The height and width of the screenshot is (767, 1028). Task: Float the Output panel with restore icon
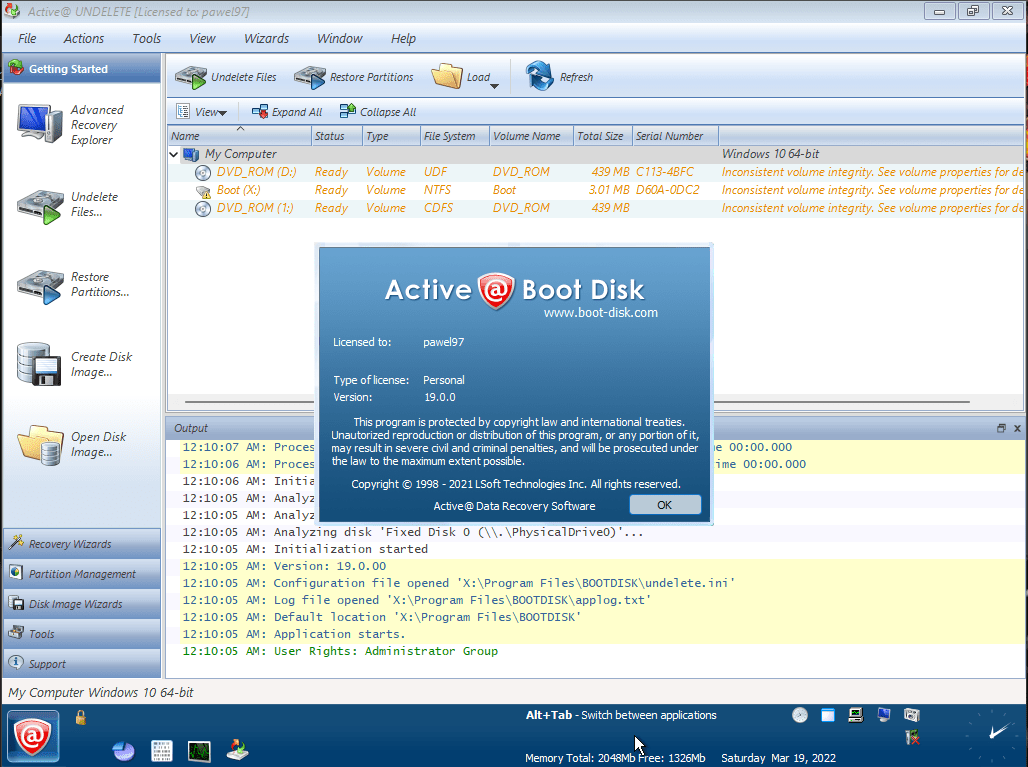(x=1001, y=428)
